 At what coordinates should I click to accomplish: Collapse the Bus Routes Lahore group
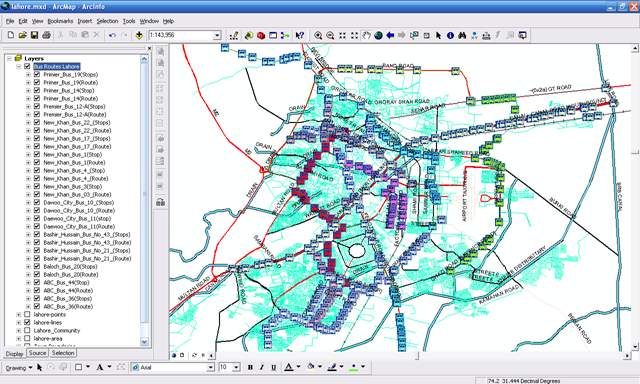coord(19,66)
